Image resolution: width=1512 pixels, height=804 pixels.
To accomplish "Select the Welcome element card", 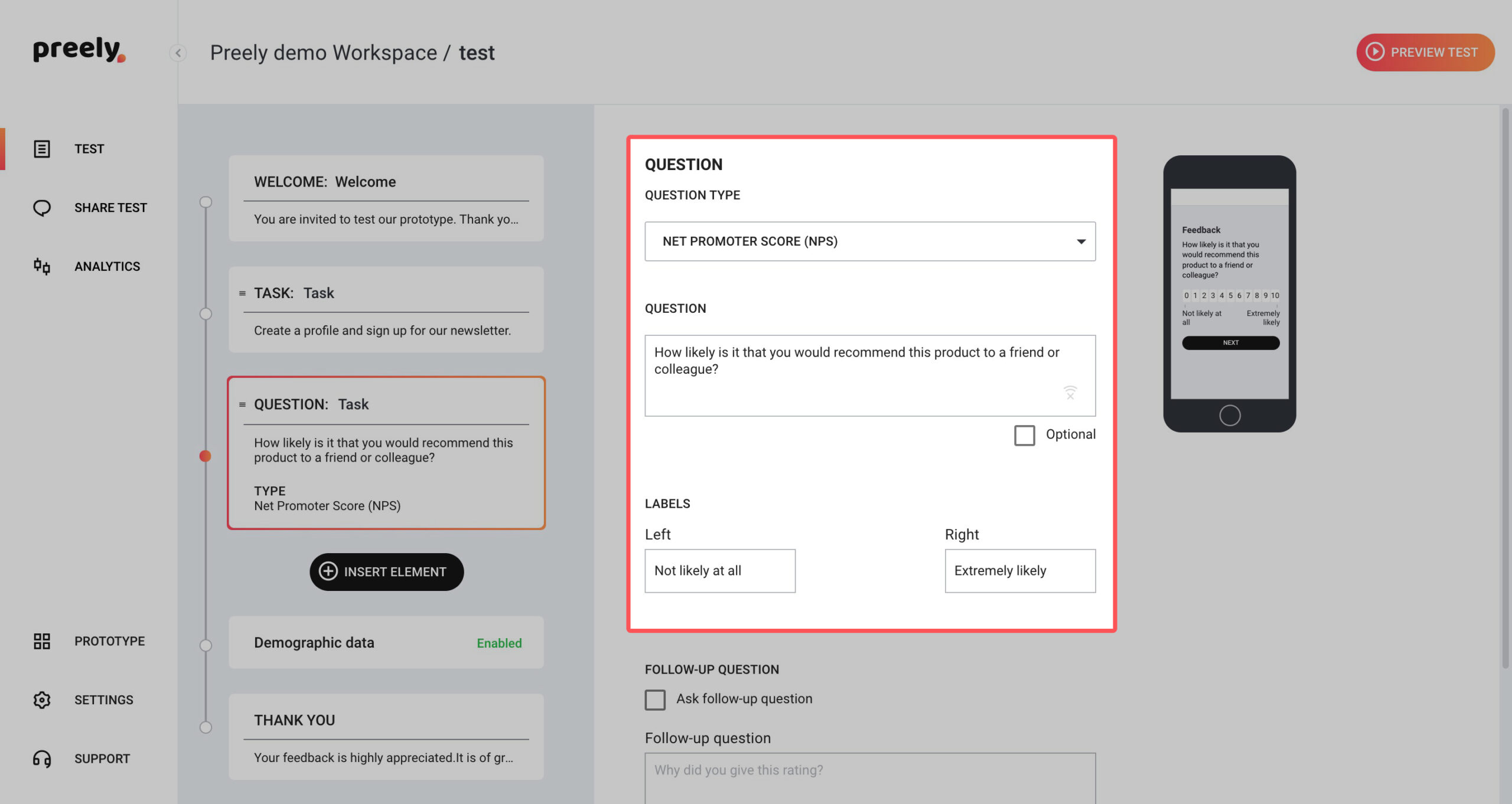I will coord(386,198).
